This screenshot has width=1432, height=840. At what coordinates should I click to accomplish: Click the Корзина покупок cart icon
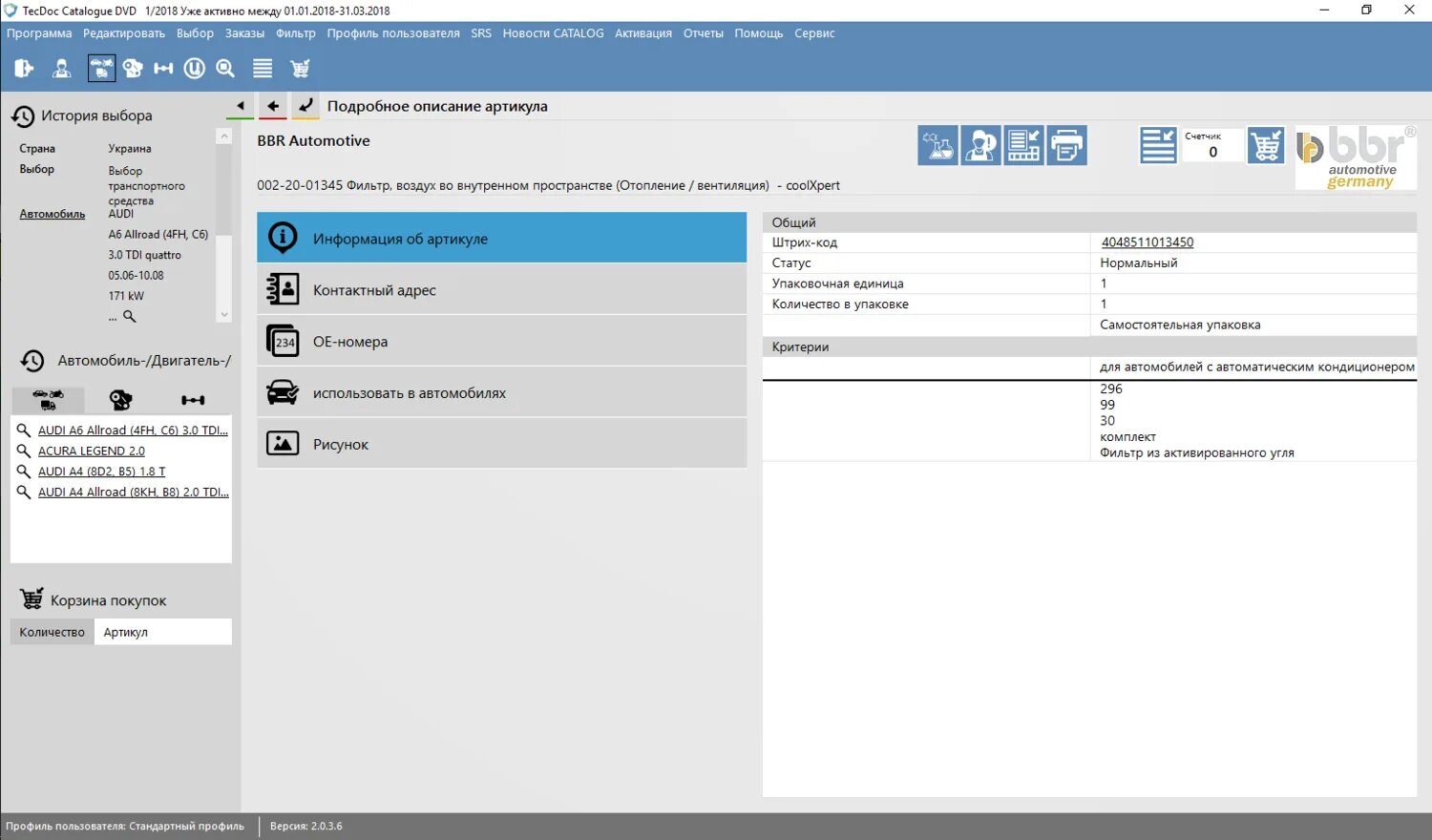pyautogui.click(x=32, y=599)
